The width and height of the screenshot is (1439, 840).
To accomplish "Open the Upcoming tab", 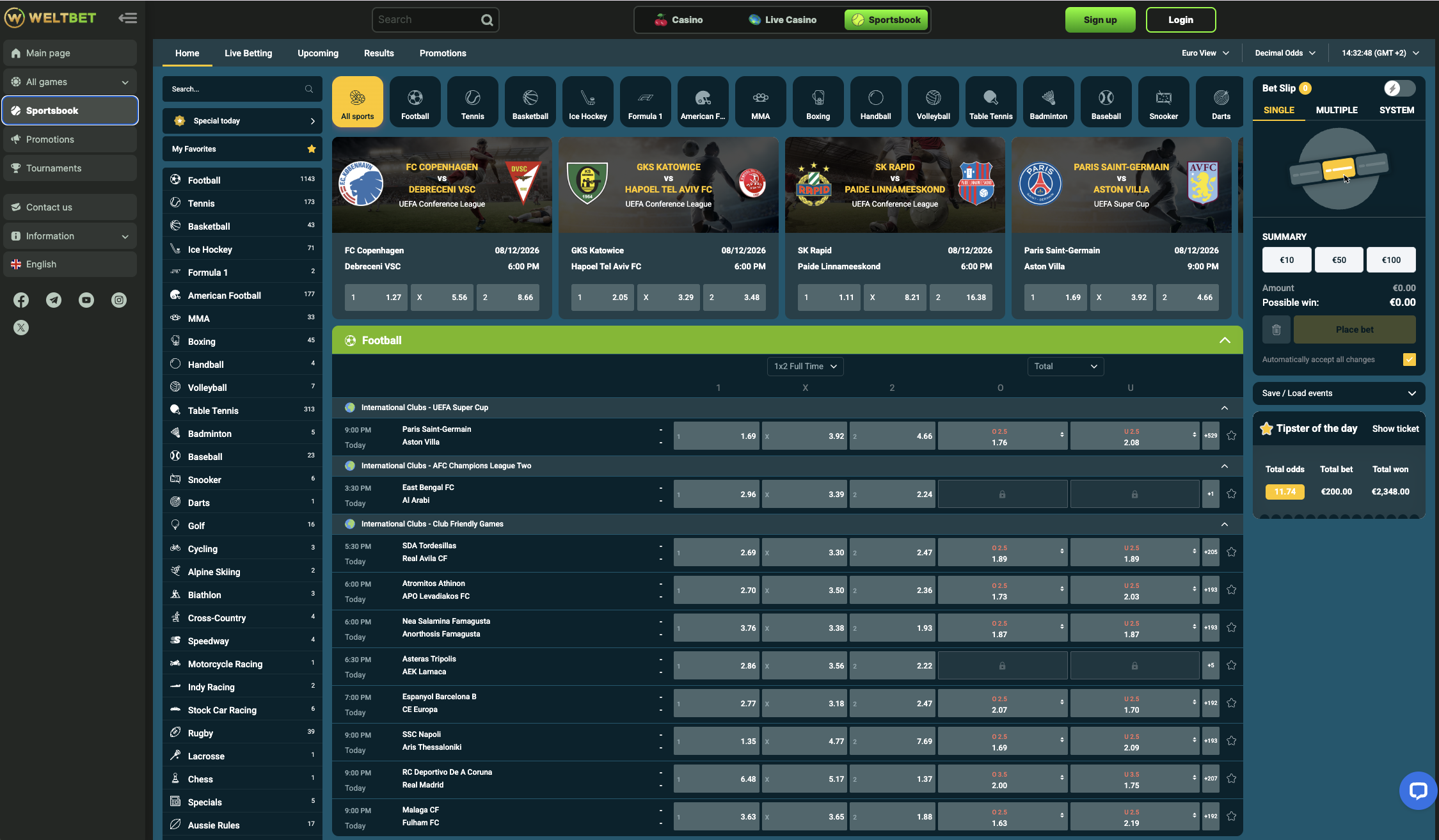I will 318,53.
